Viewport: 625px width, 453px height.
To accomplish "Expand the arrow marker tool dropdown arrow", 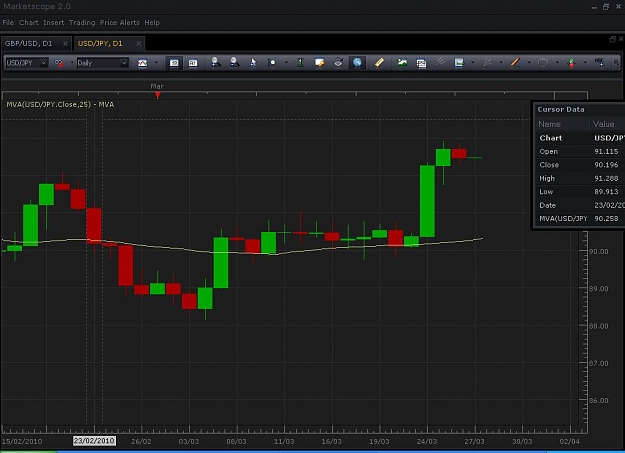I will (585, 63).
